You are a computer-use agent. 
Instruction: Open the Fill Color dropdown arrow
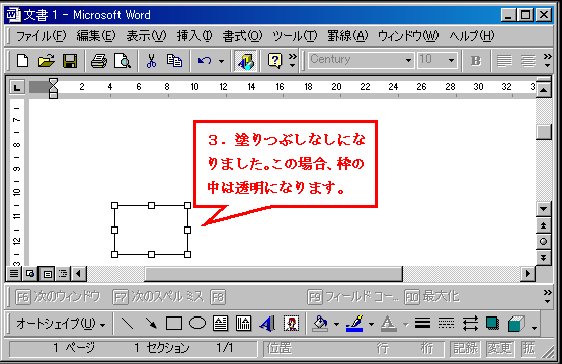tap(336, 324)
